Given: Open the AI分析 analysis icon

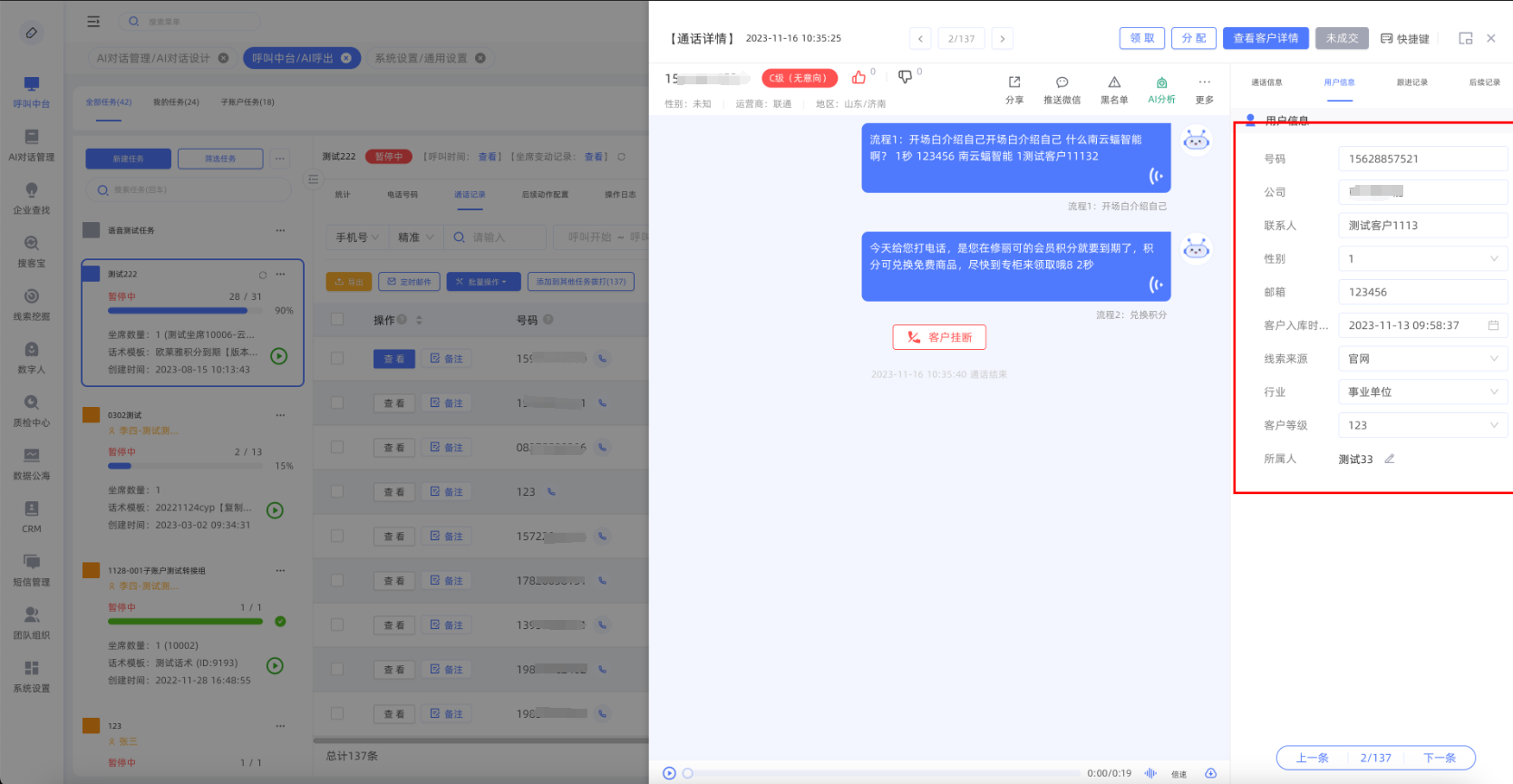Looking at the screenshot, I should click(x=1161, y=82).
